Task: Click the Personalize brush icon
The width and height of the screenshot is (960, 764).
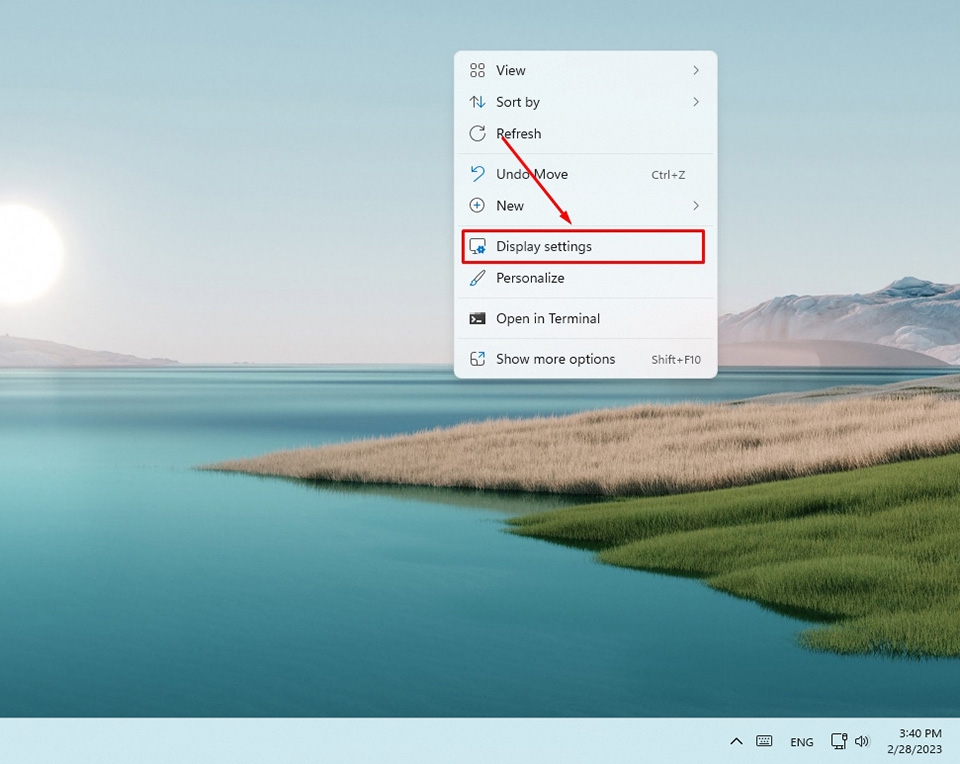Action: pos(478,278)
